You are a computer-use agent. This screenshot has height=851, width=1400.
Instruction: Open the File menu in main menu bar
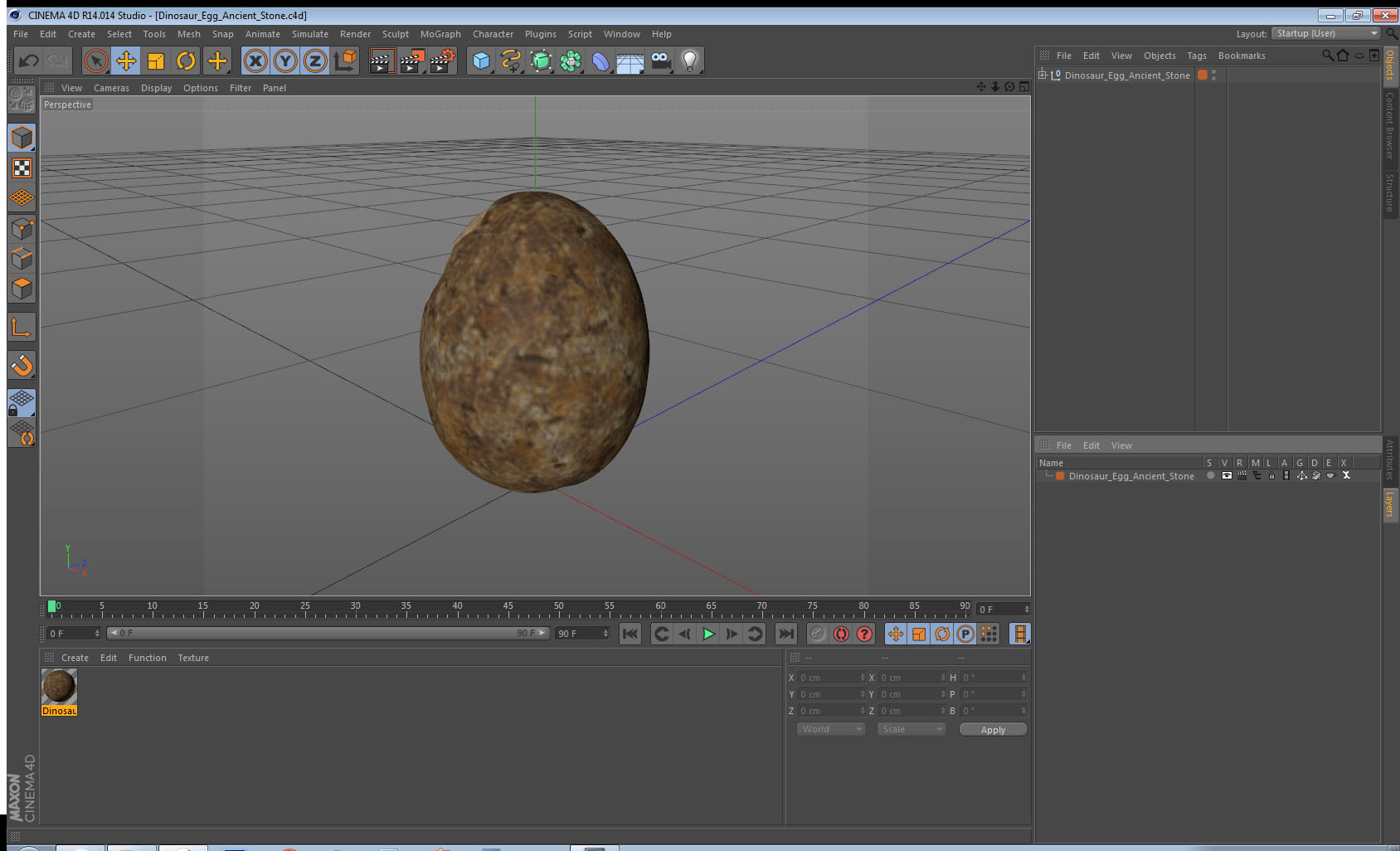(21, 34)
